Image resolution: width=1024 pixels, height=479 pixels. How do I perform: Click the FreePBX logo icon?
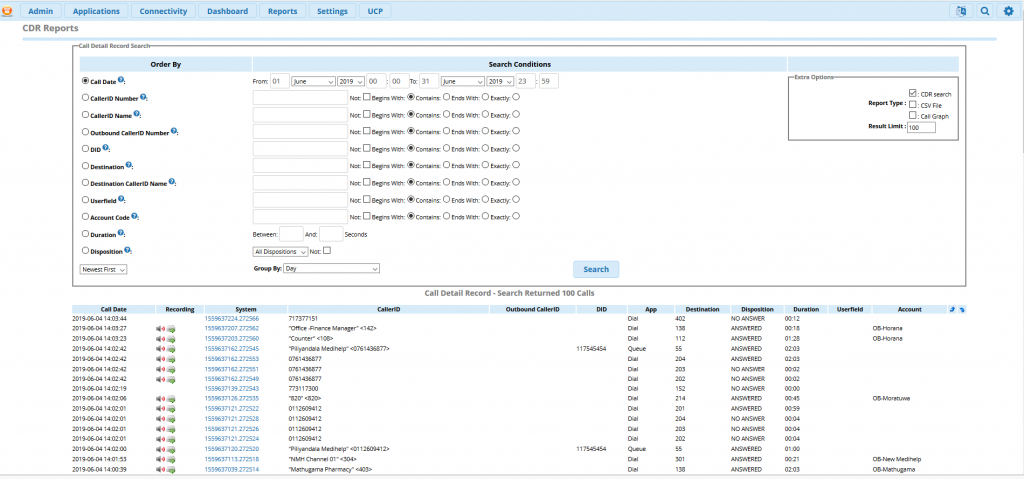coord(7,11)
